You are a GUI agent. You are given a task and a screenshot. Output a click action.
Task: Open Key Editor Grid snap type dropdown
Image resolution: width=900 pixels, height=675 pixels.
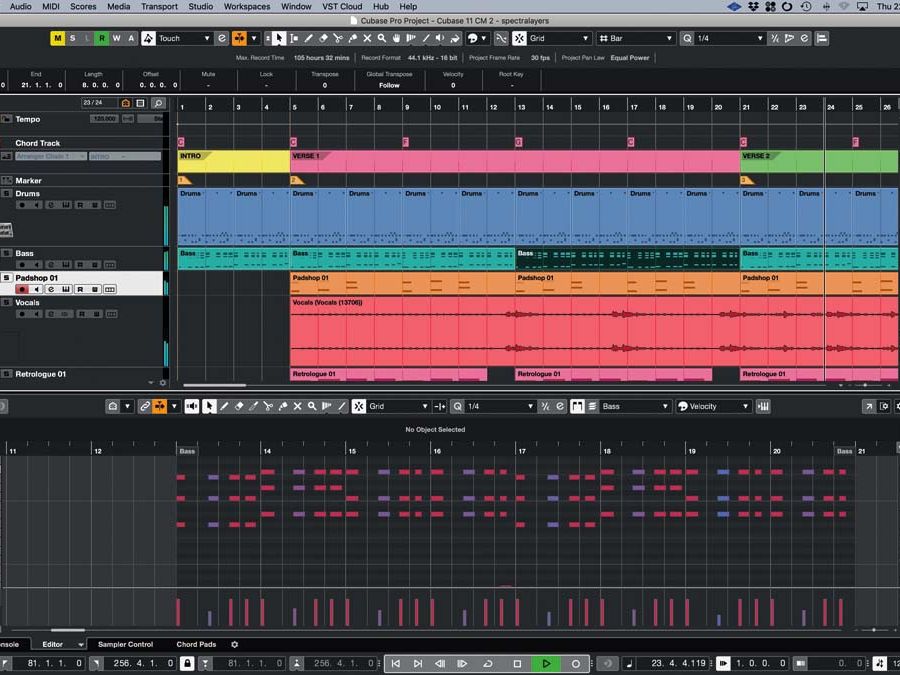tap(398, 406)
